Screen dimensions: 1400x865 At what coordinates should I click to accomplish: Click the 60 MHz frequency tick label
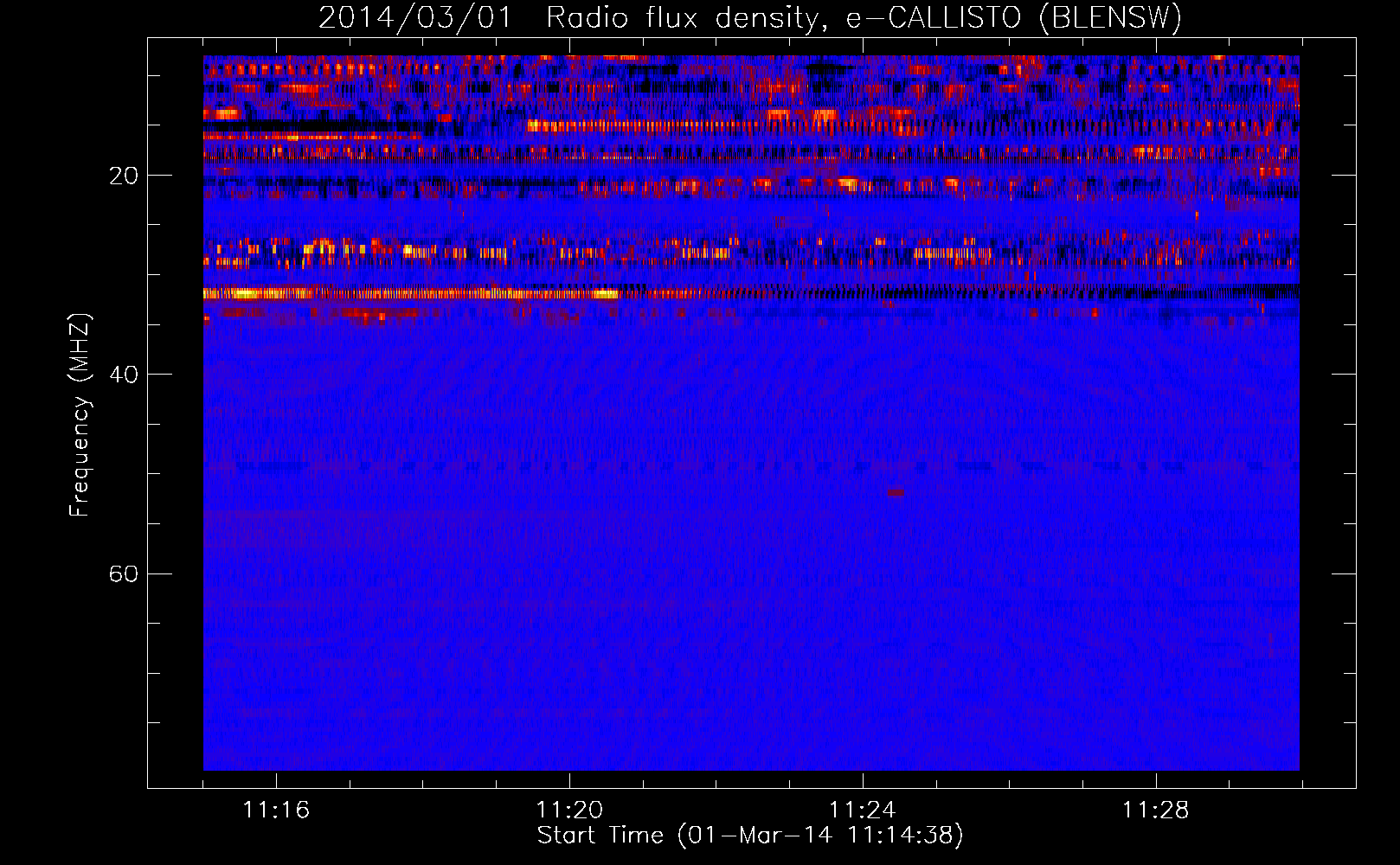click(124, 573)
